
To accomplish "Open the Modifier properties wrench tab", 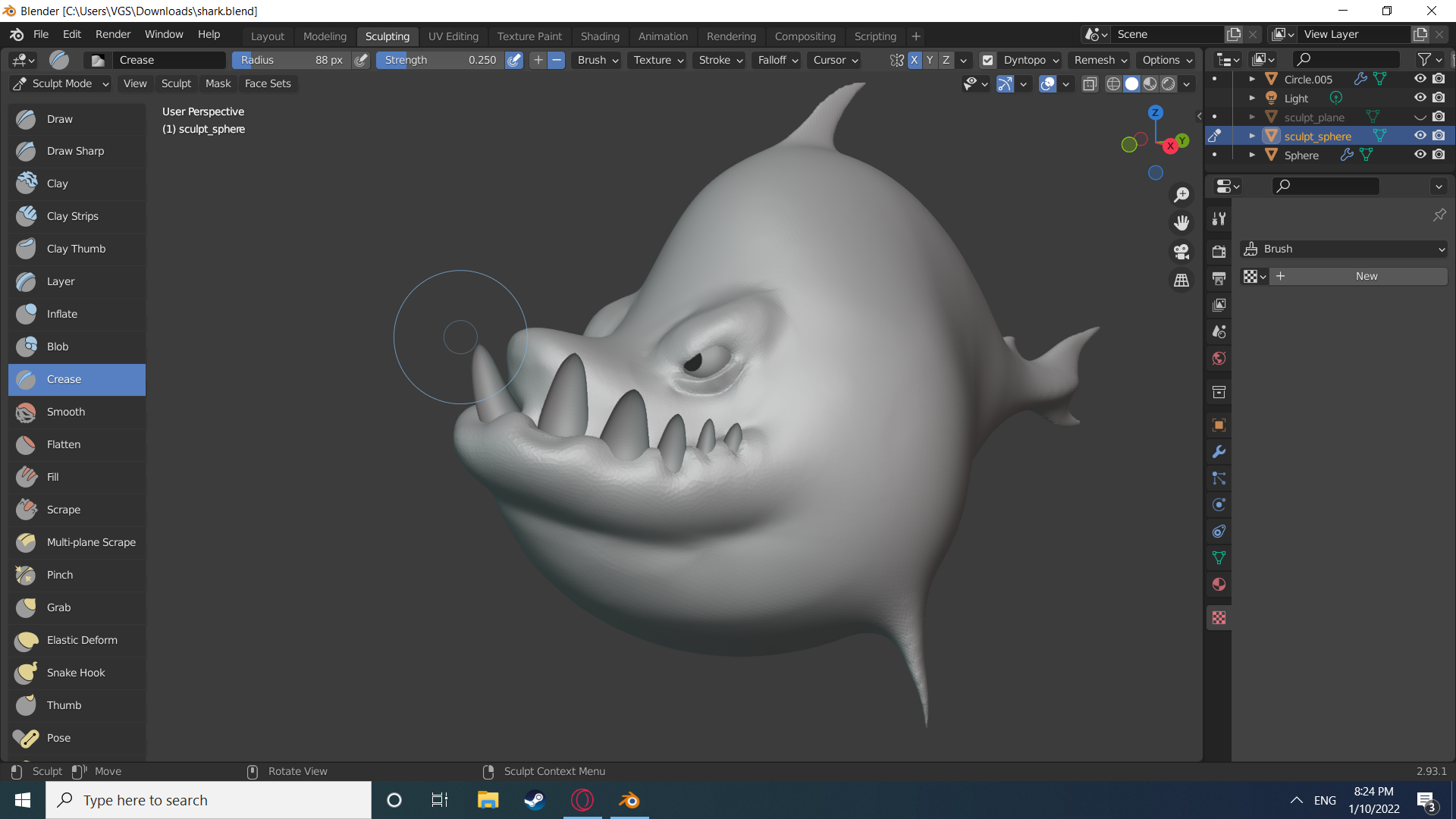I will pos(1219,452).
